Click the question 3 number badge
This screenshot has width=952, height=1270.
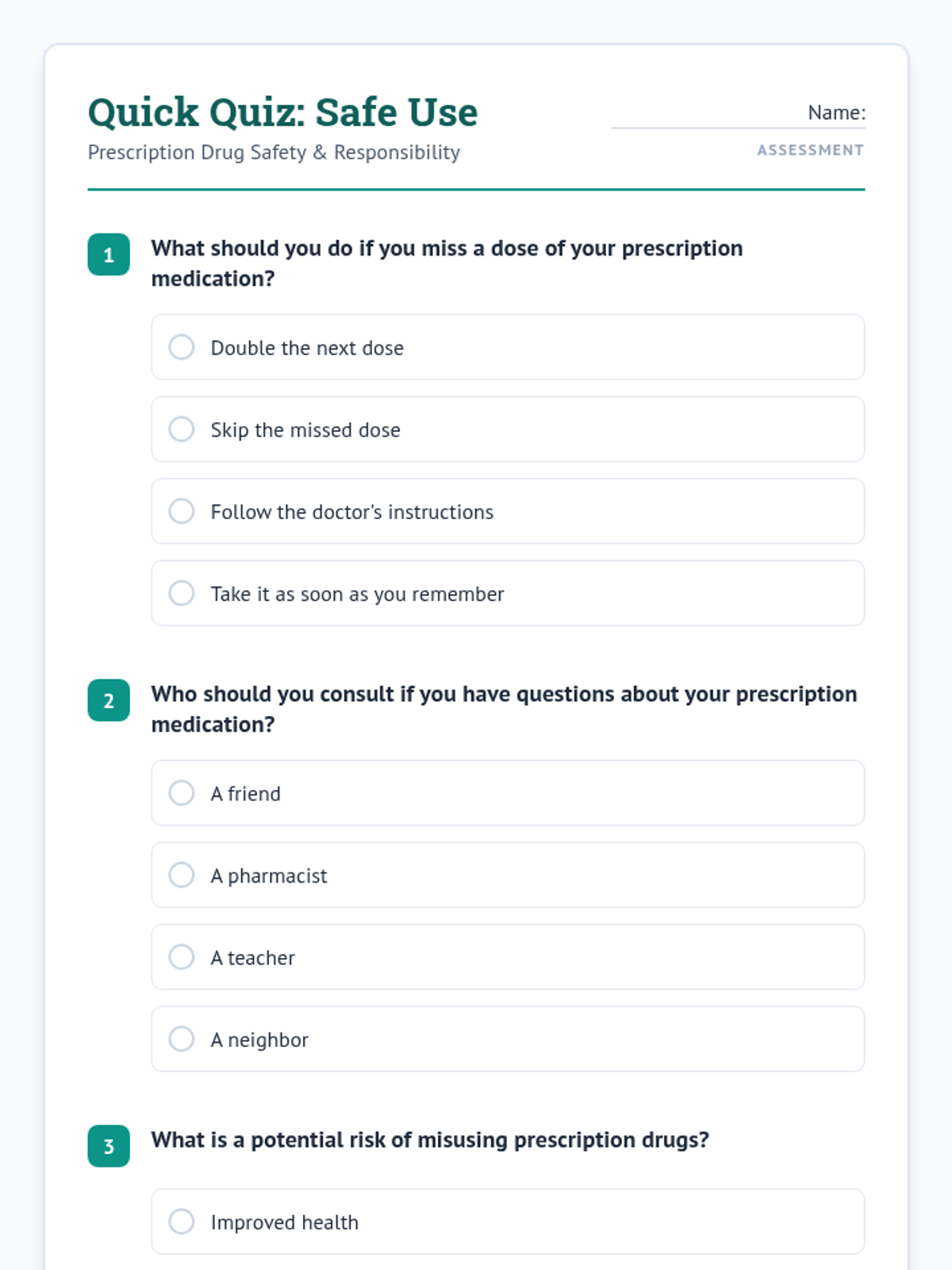click(109, 1146)
